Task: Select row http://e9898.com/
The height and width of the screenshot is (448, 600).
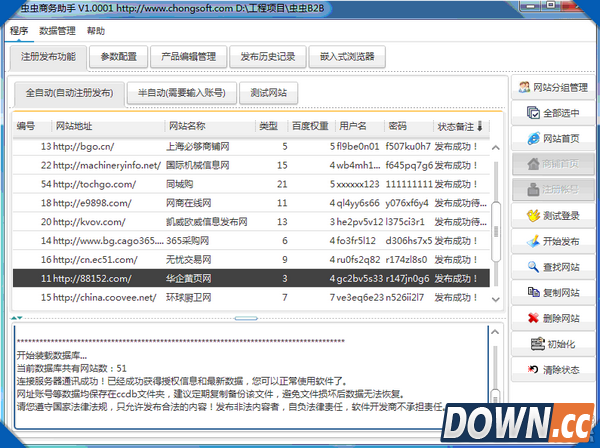Action: pos(251,203)
